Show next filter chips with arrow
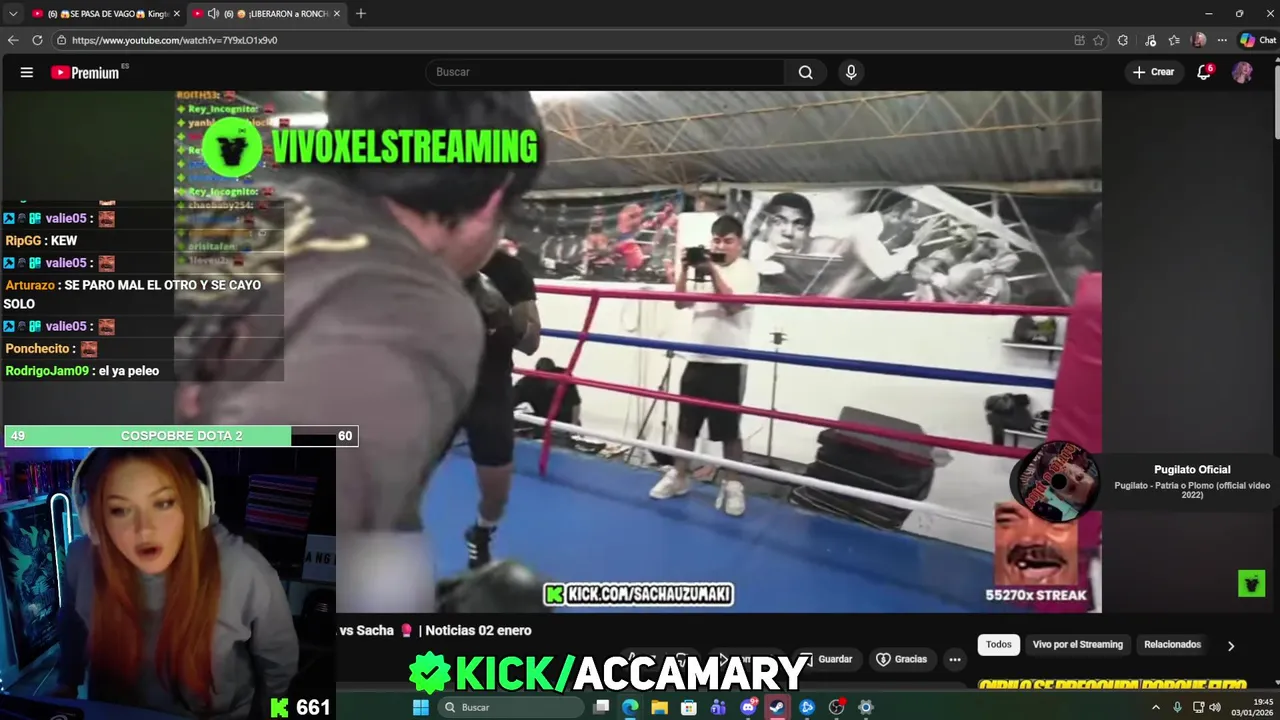This screenshot has height=720, width=1280. (x=1231, y=646)
